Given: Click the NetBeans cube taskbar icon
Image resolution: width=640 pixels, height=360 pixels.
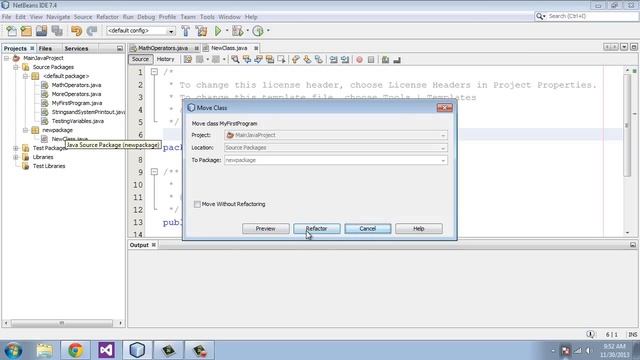Looking at the screenshot, I should click(x=137, y=350).
